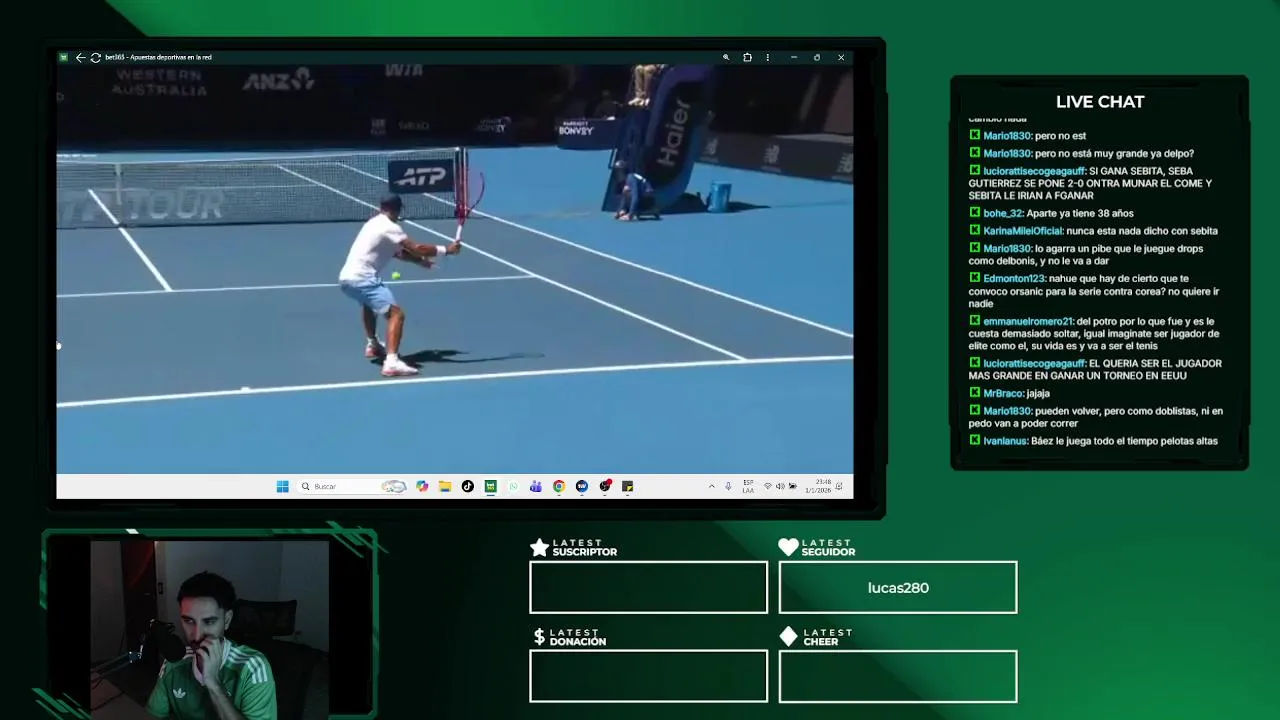The width and height of the screenshot is (1280, 720).
Task: Click the Latest Suscriptor box
Action: point(649,587)
